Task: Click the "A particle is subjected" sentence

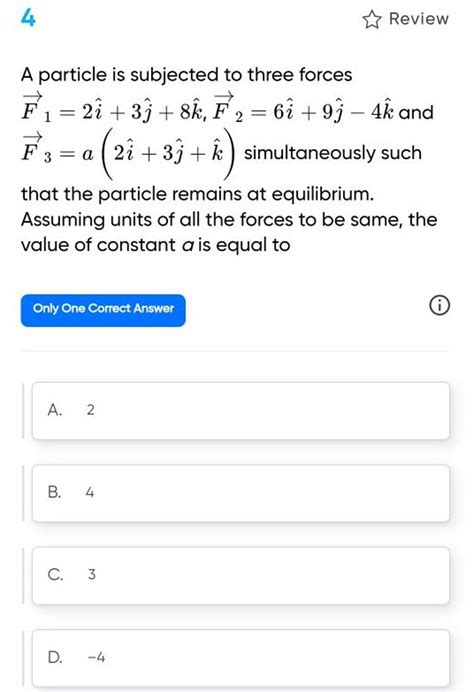Action: [187, 75]
